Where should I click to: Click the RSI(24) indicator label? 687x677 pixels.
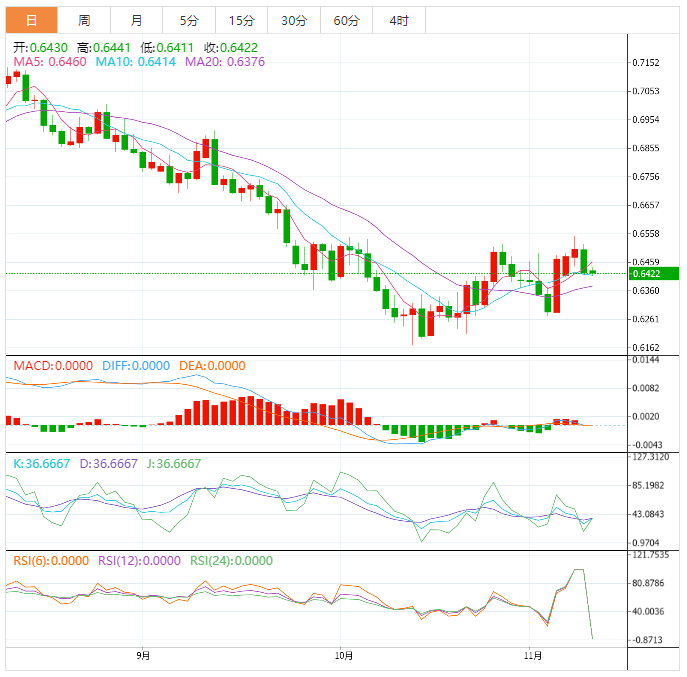coord(231,561)
